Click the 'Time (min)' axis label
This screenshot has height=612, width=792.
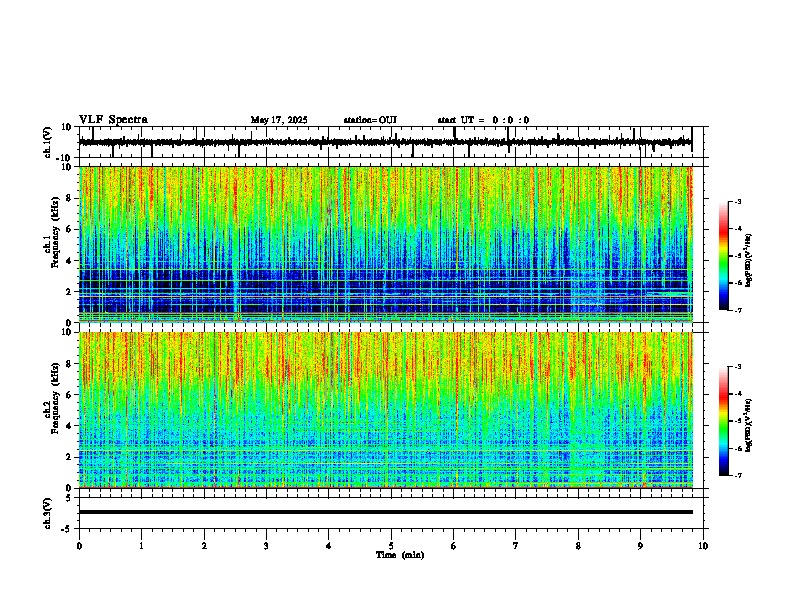point(400,555)
